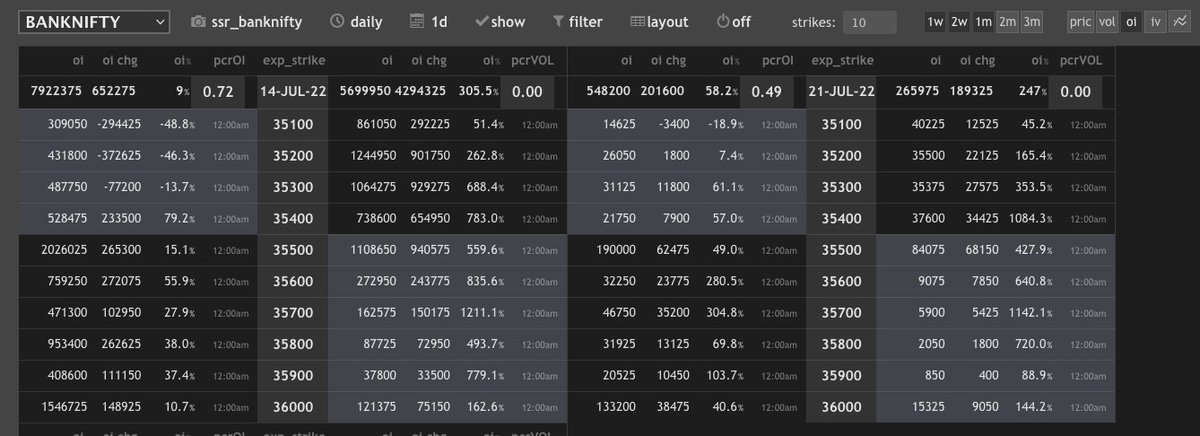Click oi change cell 233500
The width and height of the screenshot is (1200, 436).
pyautogui.click(x=124, y=219)
